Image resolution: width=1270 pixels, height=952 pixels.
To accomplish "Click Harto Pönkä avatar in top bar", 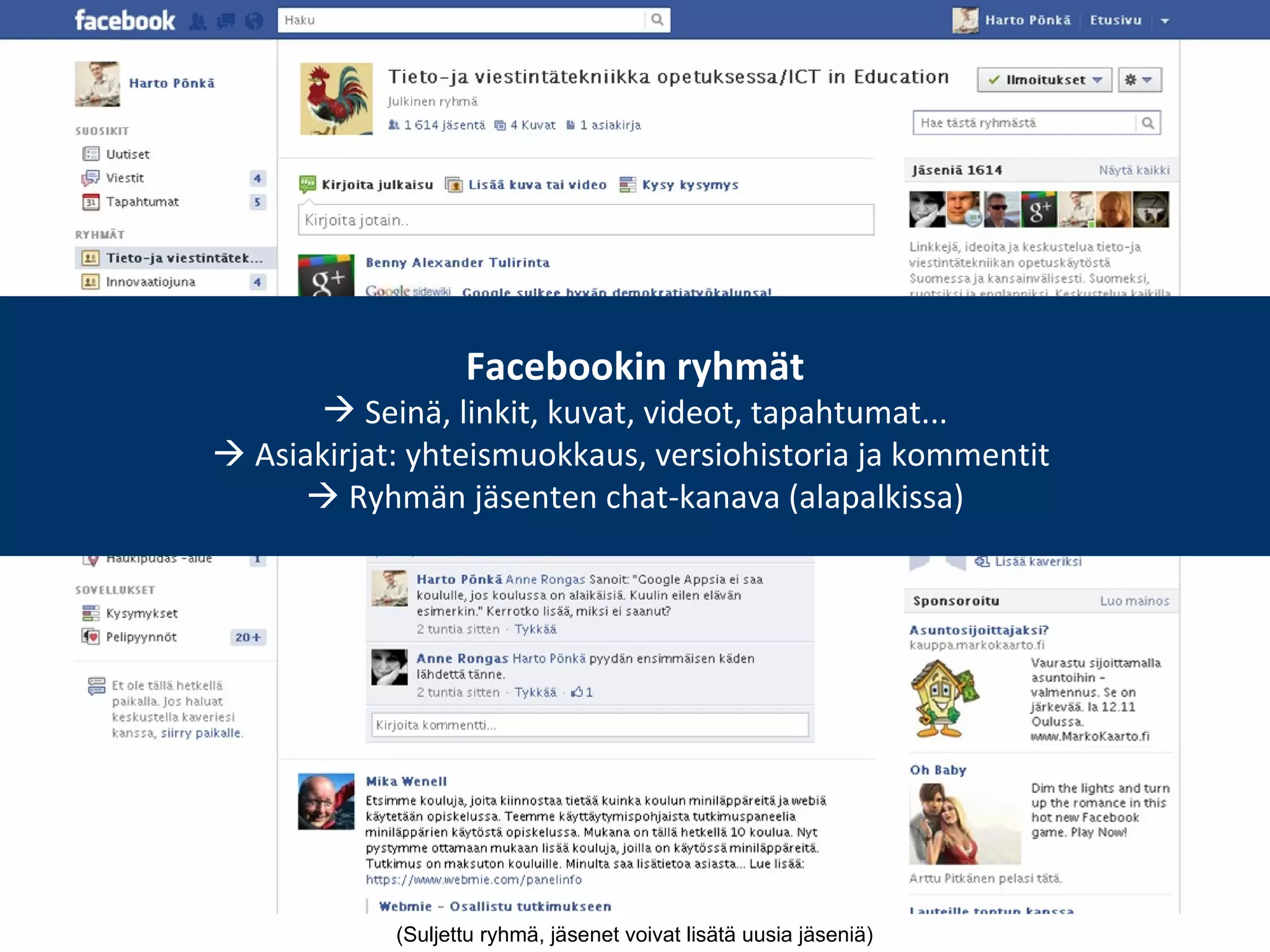I will tap(966, 20).
